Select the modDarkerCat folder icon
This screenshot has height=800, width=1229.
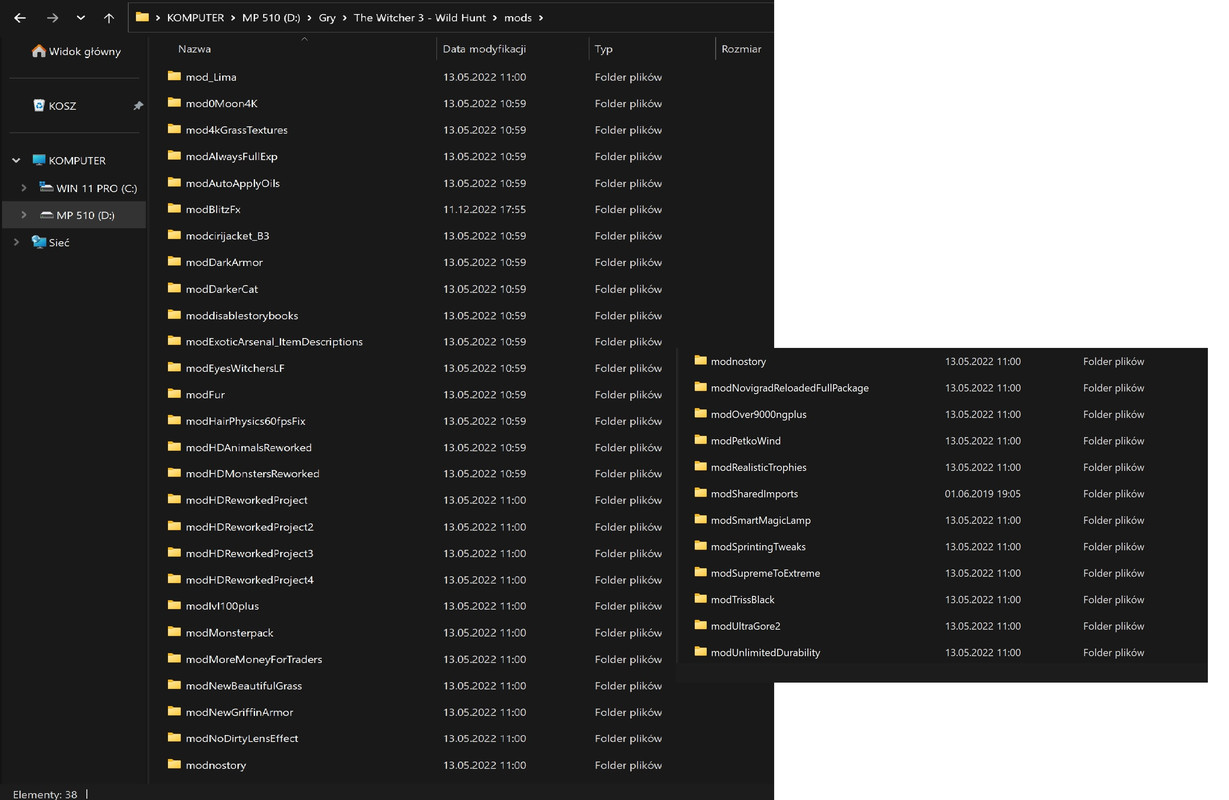pos(174,288)
